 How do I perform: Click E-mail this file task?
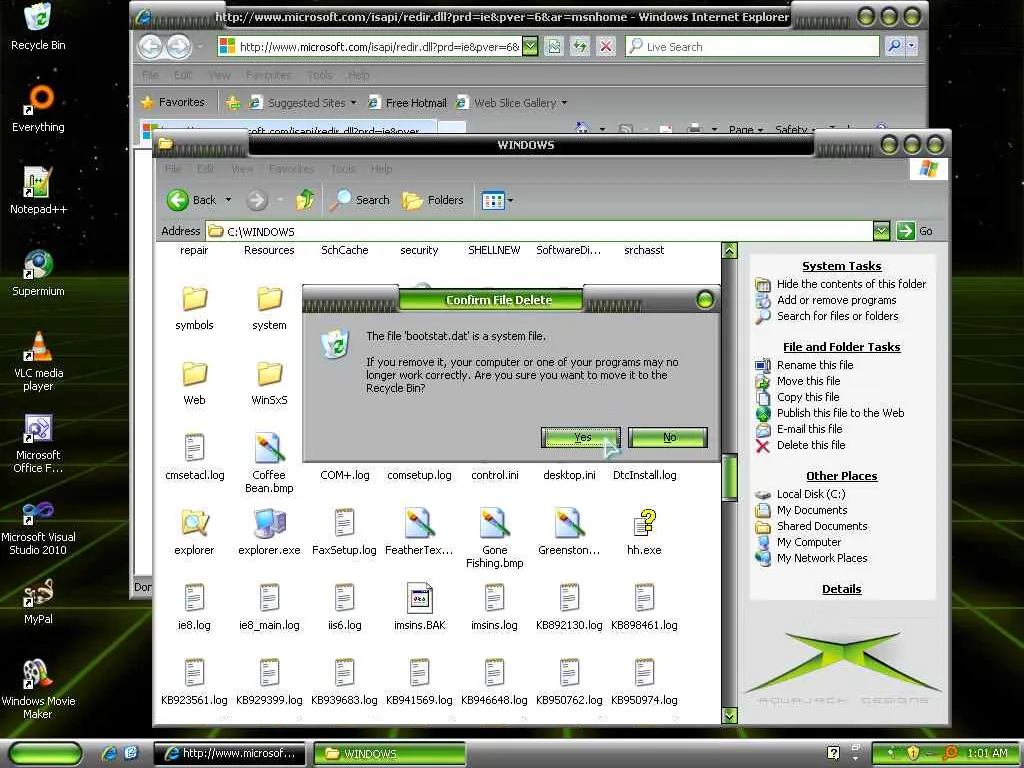pyautogui.click(x=809, y=429)
